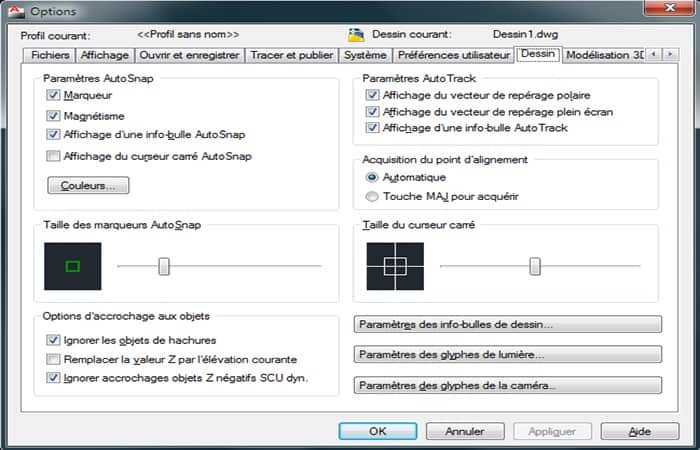Image resolution: width=700 pixels, height=450 pixels.
Task: Disable the Magnétisme checkbox
Action: (x=53, y=116)
